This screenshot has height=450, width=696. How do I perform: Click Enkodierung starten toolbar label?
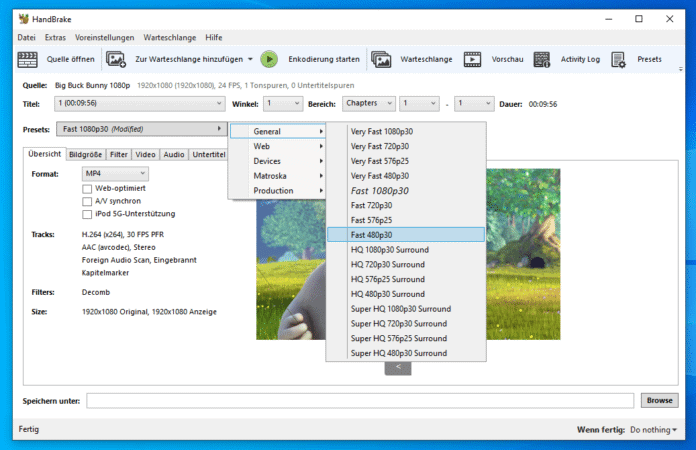324,59
